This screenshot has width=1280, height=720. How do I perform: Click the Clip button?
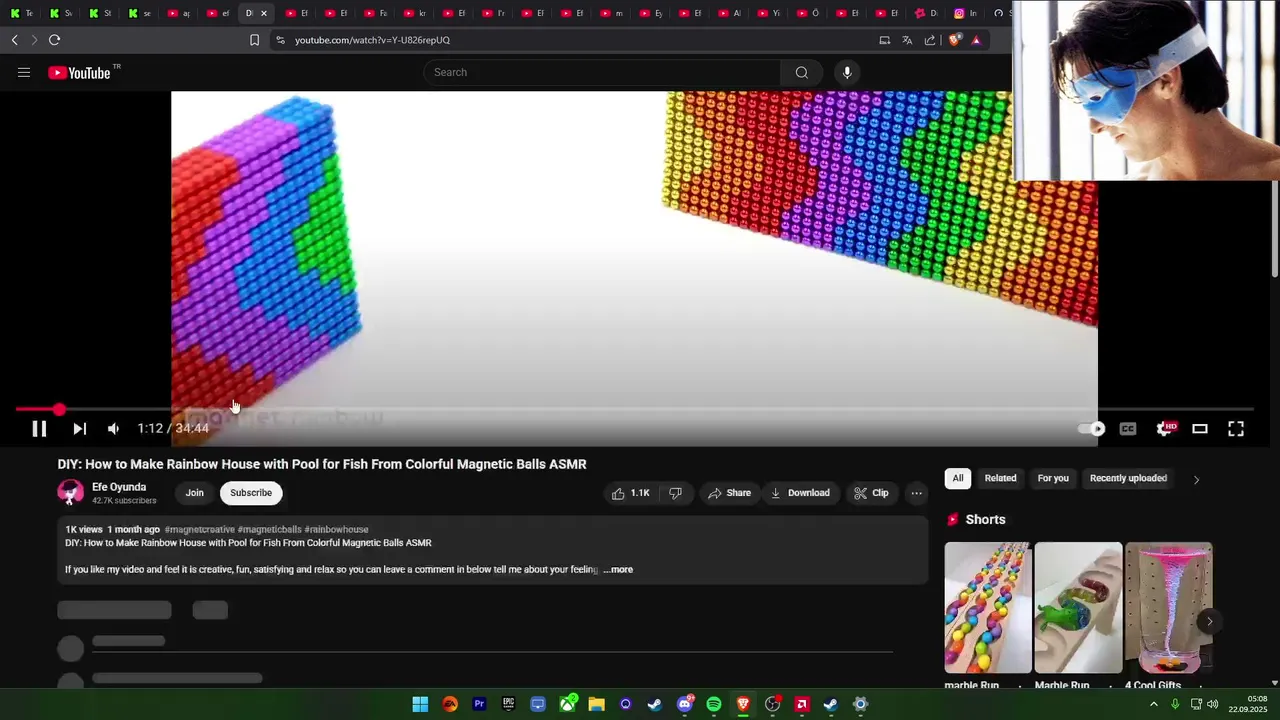coord(871,493)
